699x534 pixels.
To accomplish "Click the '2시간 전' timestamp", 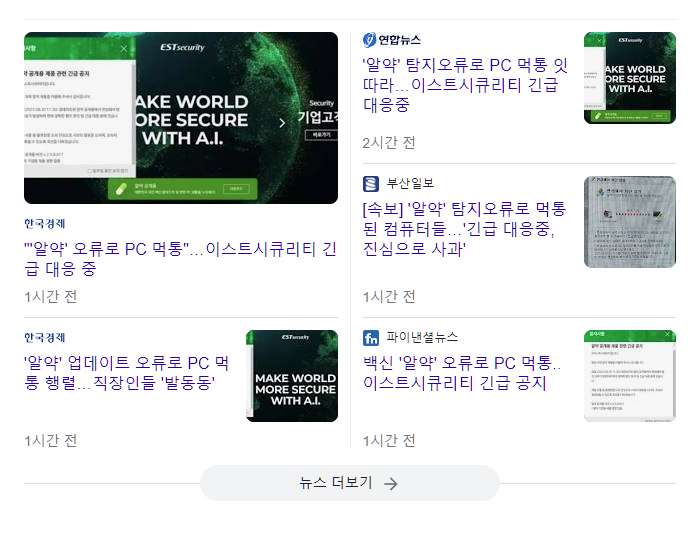I will (389, 143).
